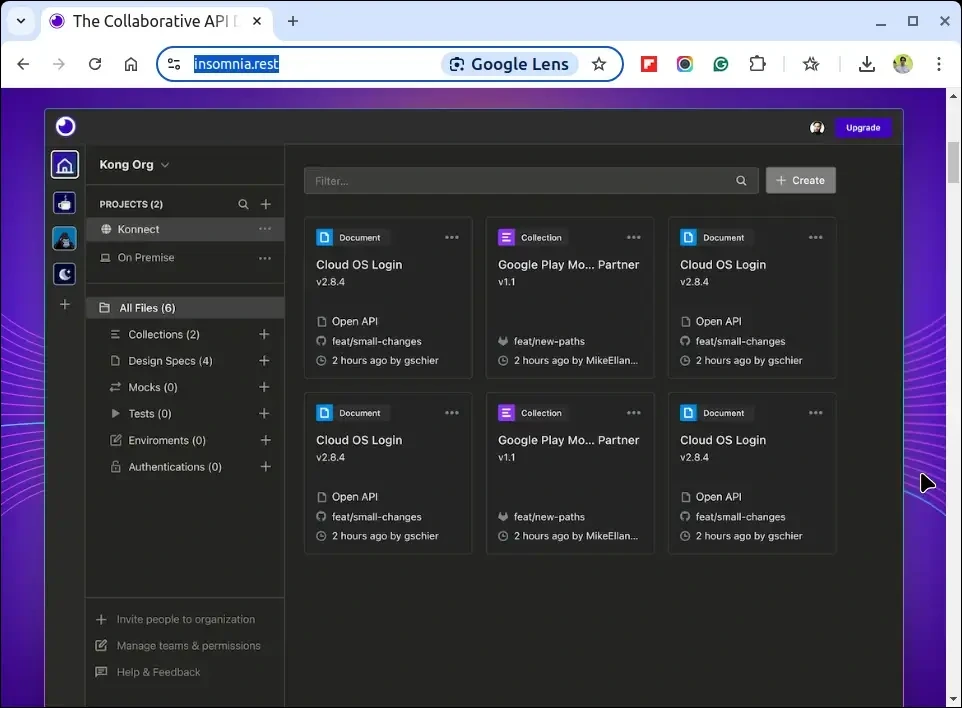Click the filter search magnifier icon
This screenshot has height=708, width=962.
coord(741,181)
